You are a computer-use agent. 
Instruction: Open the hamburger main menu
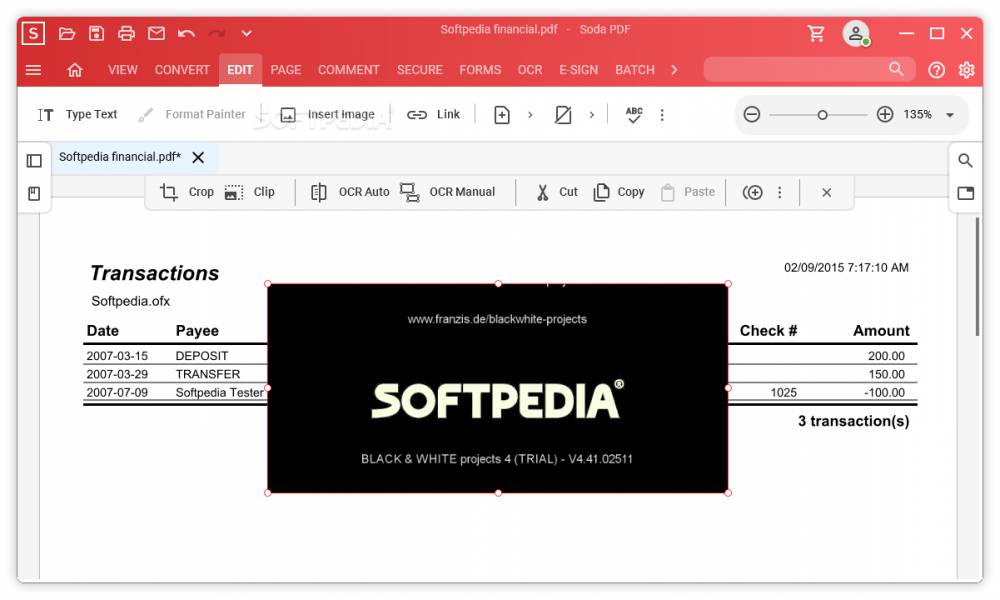pyautogui.click(x=33, y=70)
